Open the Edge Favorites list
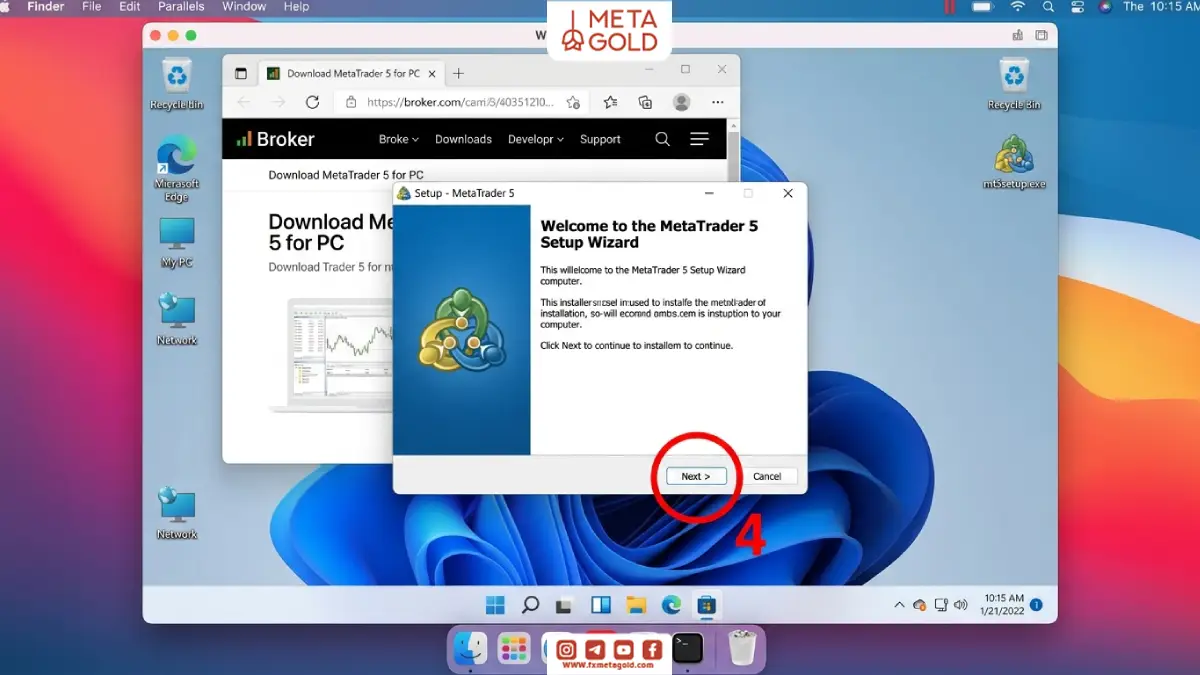1200x675 pixels. tap(610, 102)
